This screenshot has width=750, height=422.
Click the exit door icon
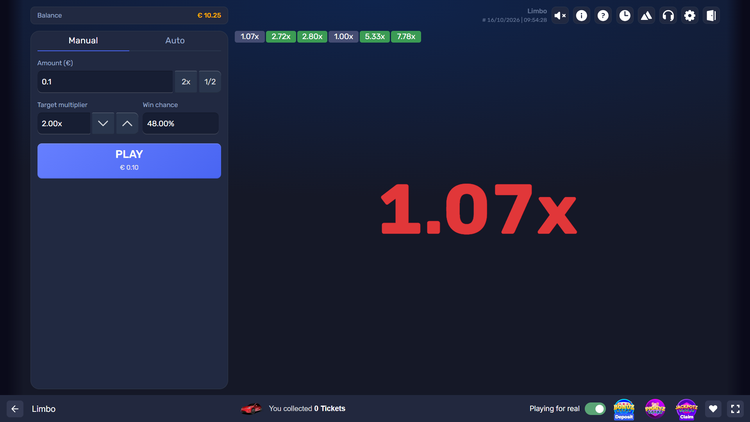coord(711,16)
